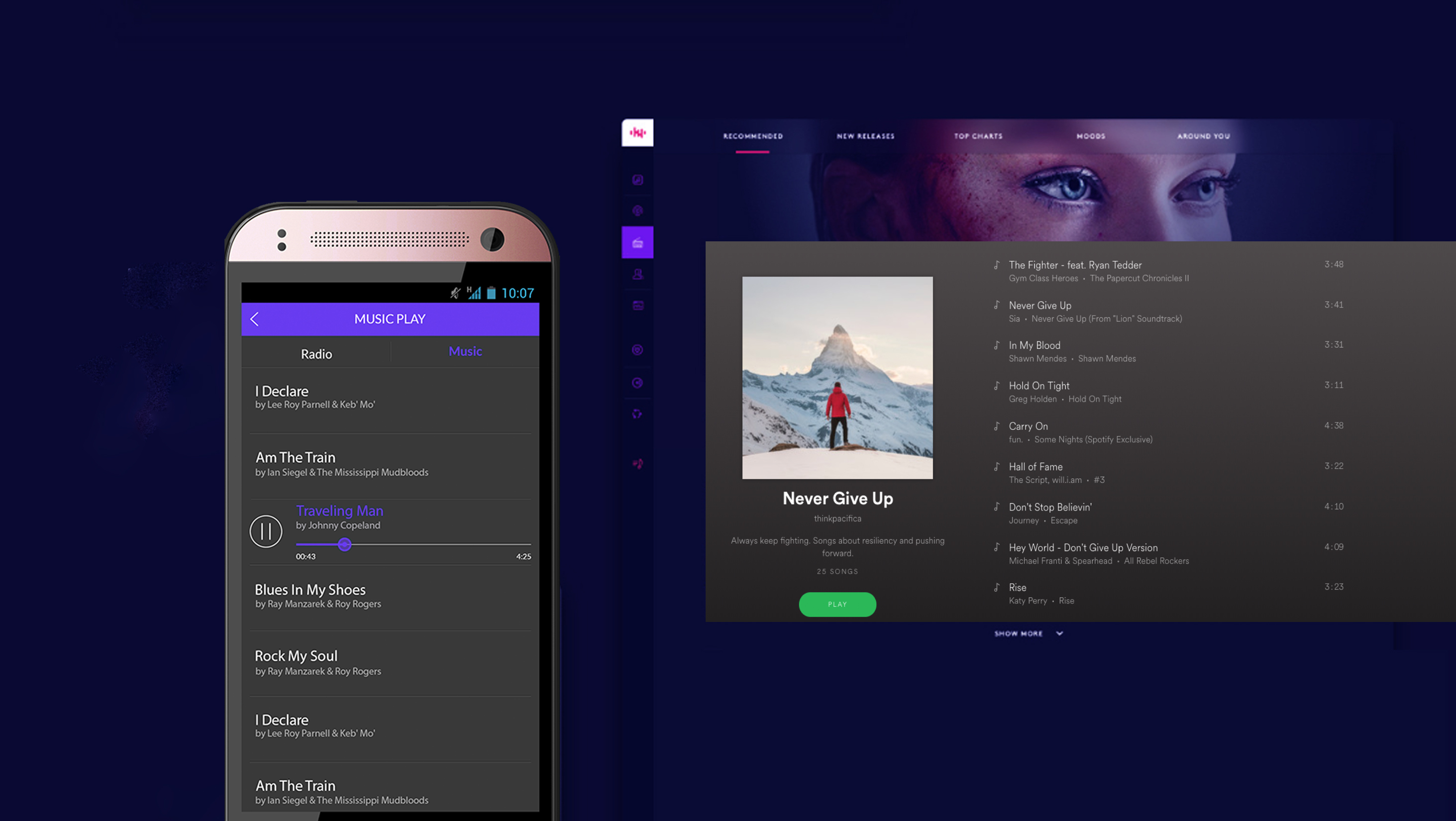Open the thinkpacifica playlist author link
The image size is (1456, 821).
pyautogui.click(x=837, y=518)
